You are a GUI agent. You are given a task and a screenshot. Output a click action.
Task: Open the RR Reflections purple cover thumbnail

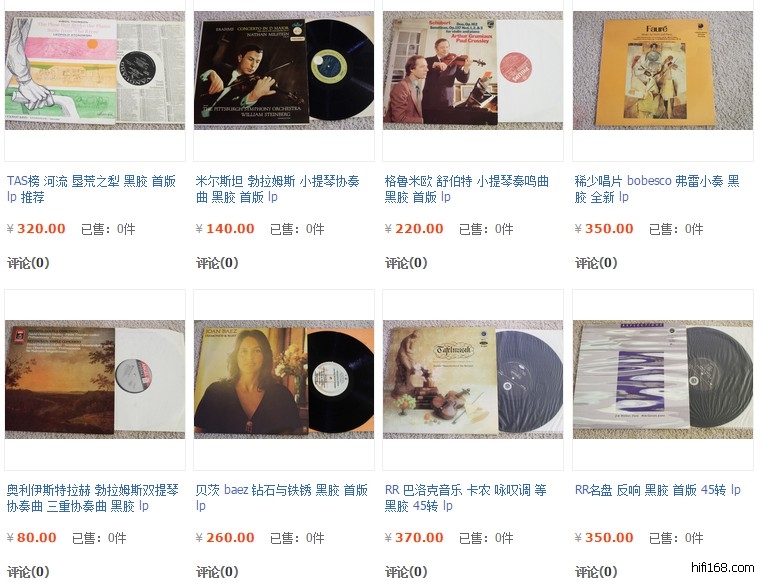coord(663,379)
